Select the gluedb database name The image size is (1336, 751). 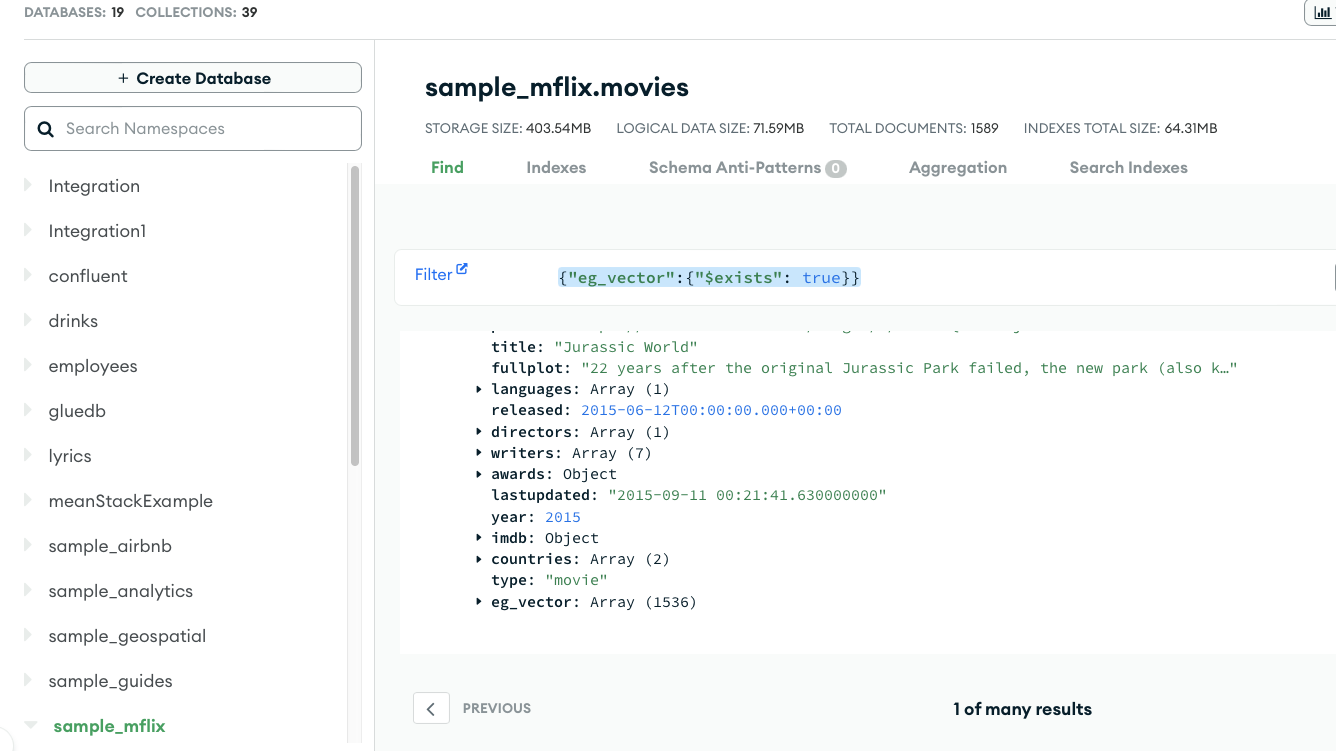point(77,411)
